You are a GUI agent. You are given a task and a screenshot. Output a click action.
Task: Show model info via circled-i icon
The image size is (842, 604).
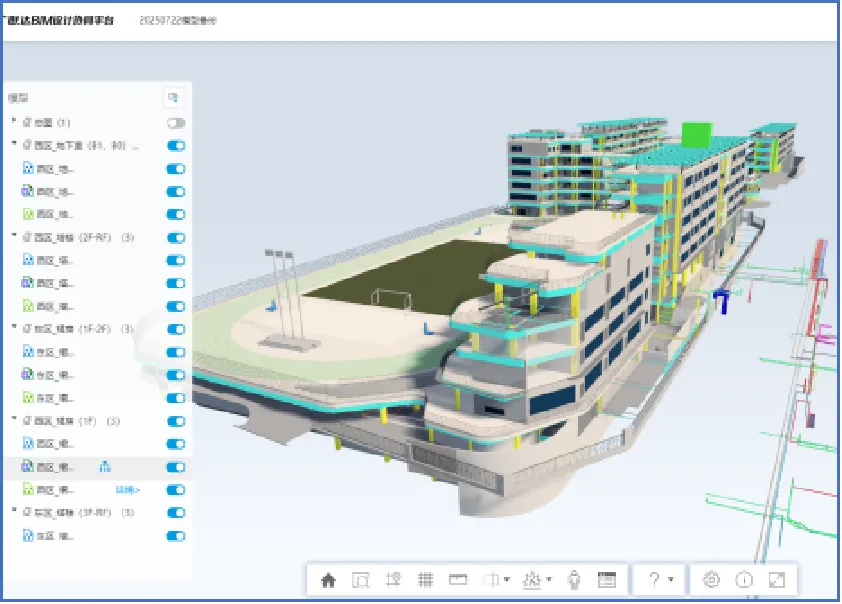744,580
